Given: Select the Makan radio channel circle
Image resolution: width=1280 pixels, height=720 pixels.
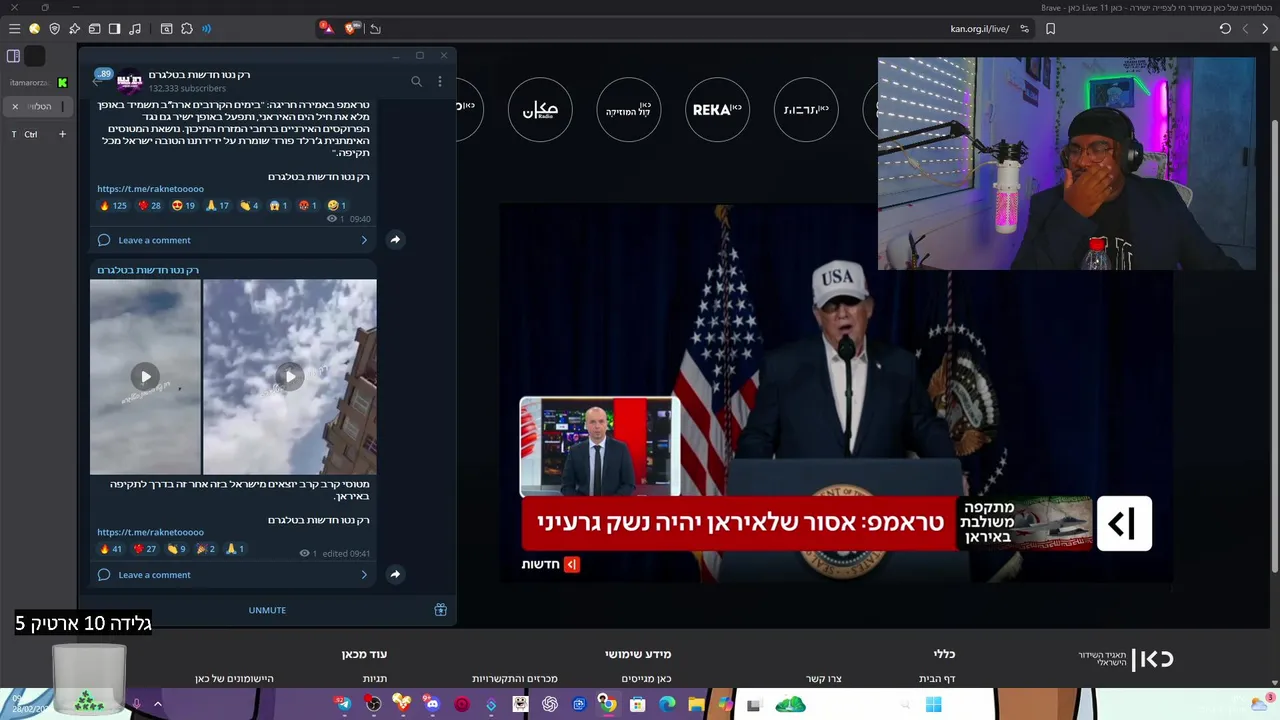Looking at the screenshot, I should tap(540, 109).
